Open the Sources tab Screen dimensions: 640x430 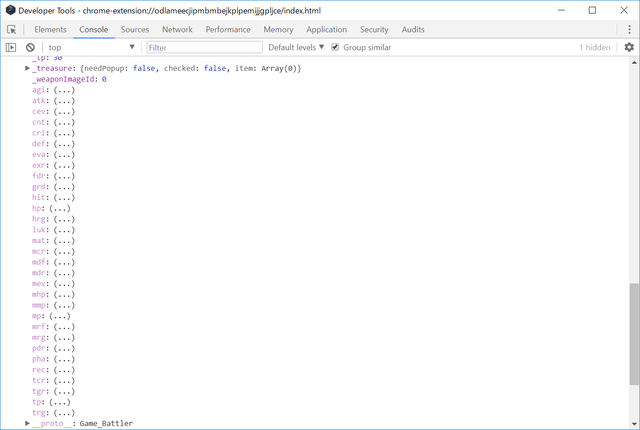(x=135, y=29)
